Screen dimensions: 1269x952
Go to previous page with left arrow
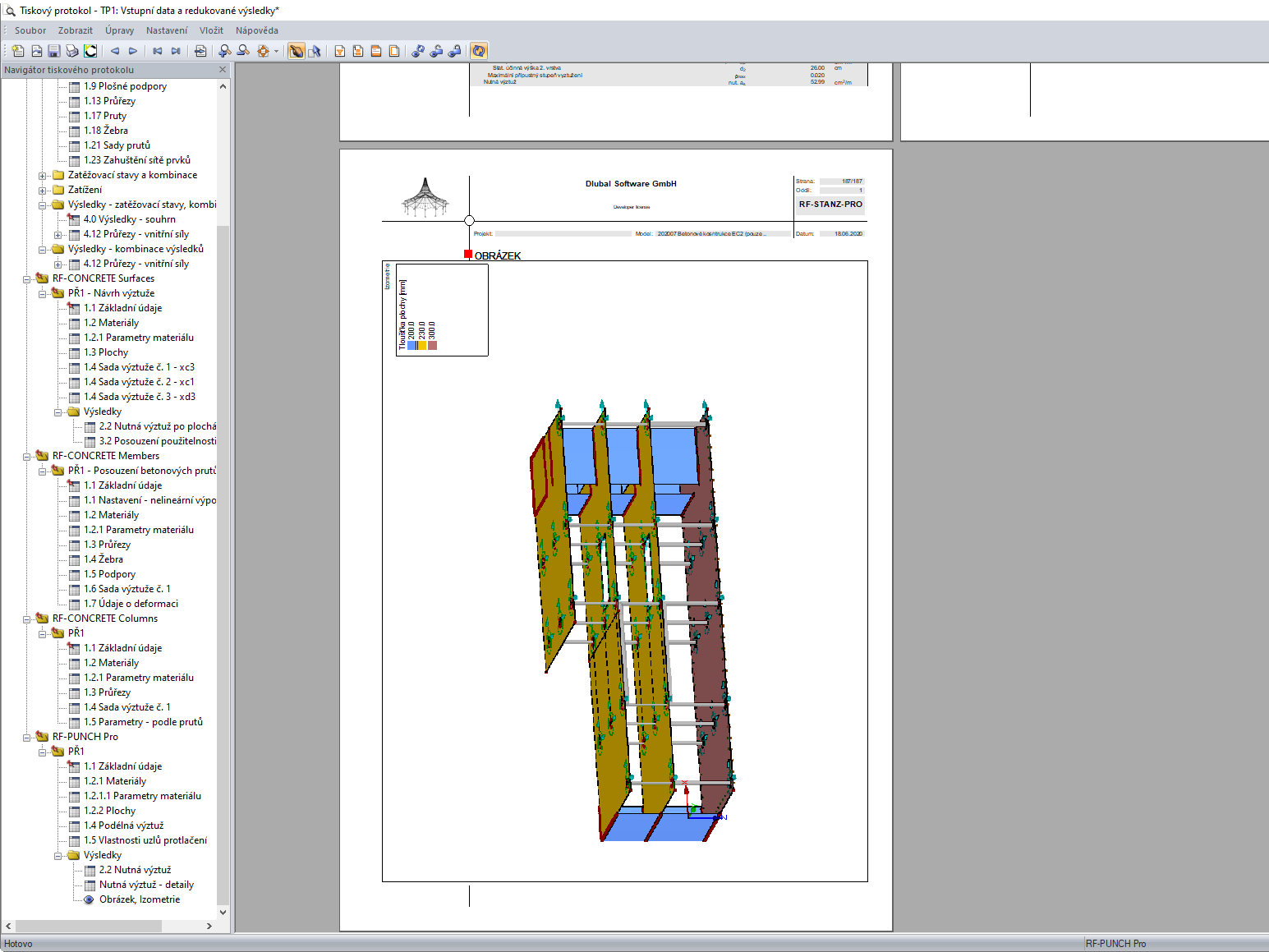(x=115, y=51)
